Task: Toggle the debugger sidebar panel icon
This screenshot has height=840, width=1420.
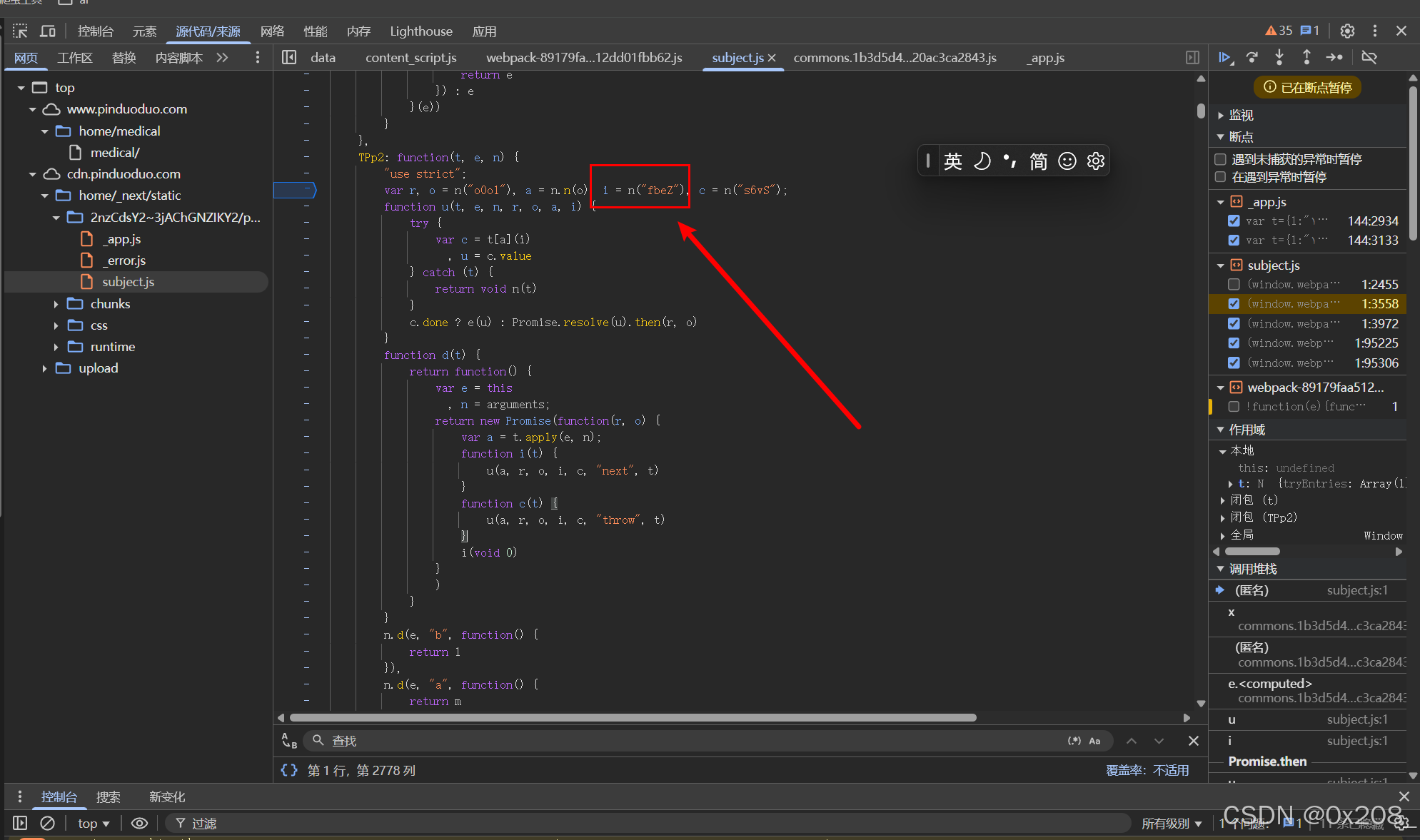Action: coord(1192,57)
